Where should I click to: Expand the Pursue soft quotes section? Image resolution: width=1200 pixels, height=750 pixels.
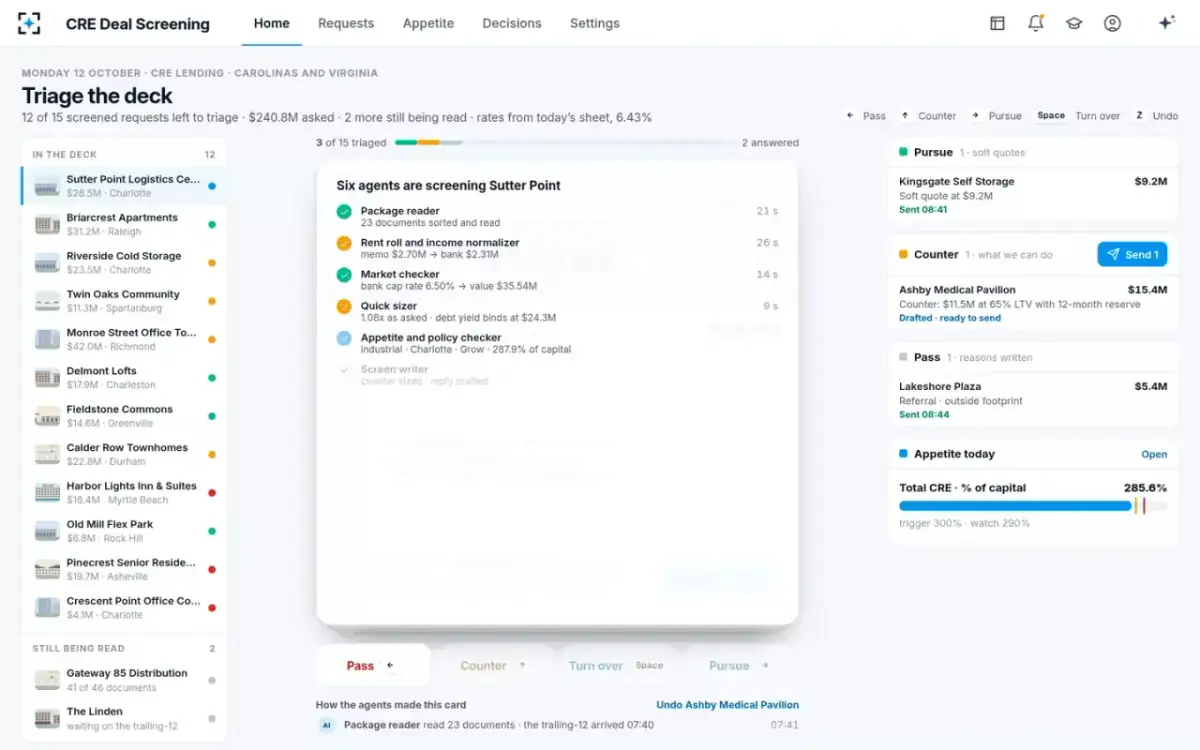pos(1033,152)
